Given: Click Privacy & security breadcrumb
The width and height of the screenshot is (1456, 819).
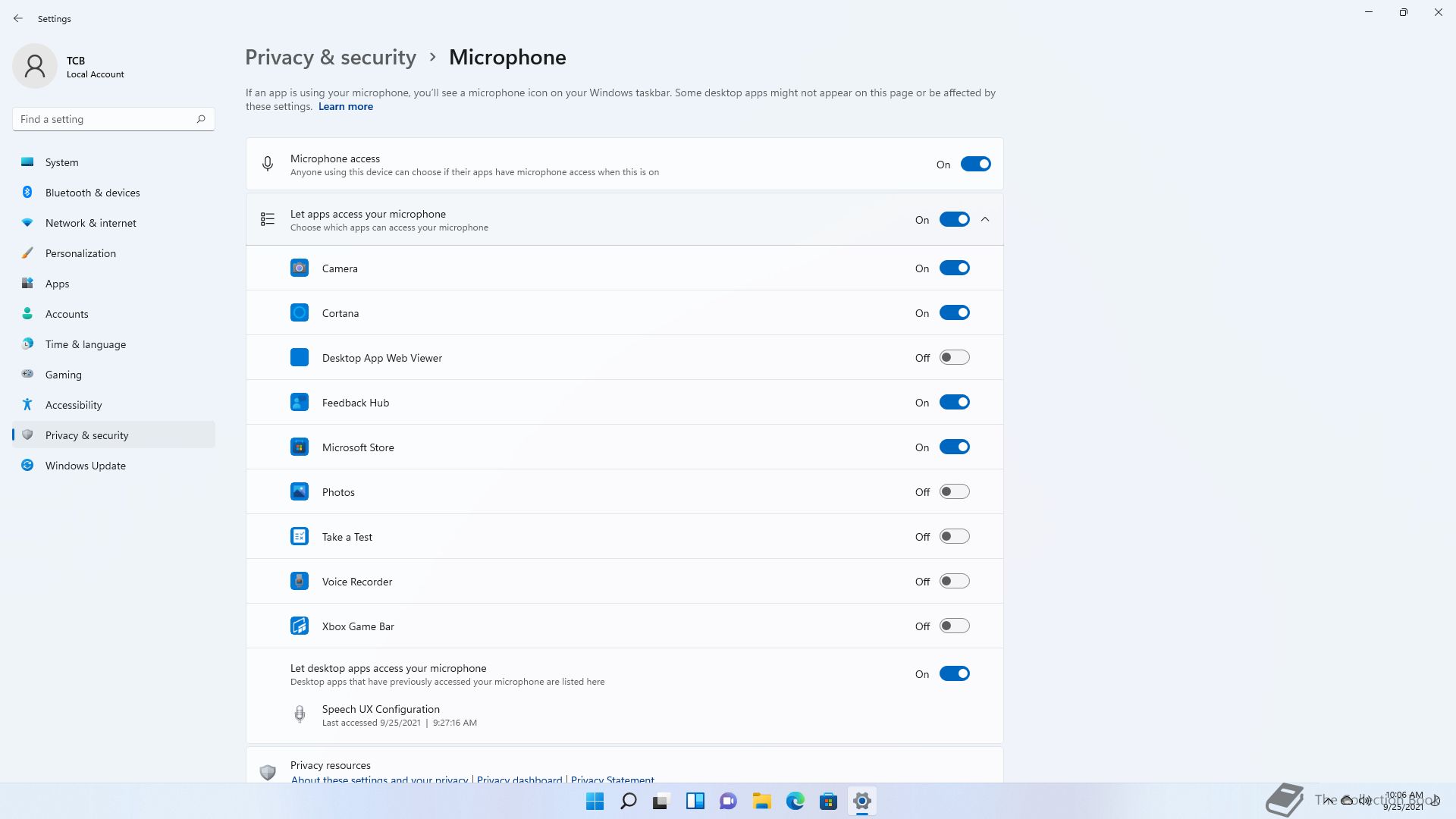Looking at the screenshot, I should [331, 57].
